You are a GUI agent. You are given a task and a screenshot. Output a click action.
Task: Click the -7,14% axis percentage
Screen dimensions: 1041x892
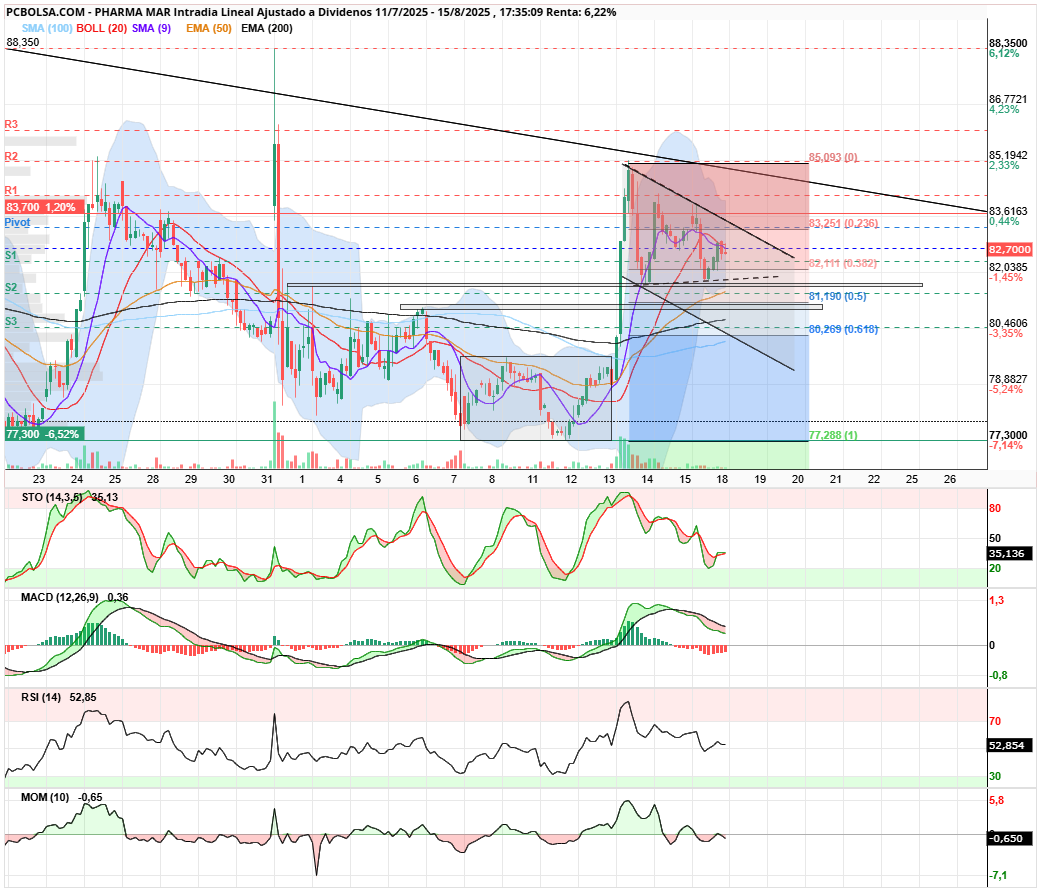pos(1006,445)
